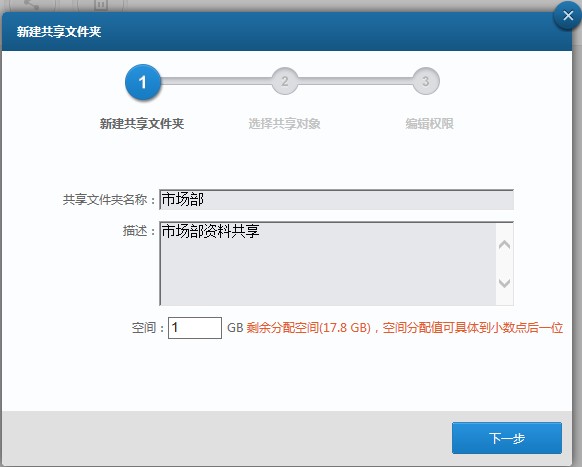582x467 pixels.
Task: Click into the 描述 text area
Action: point(328,264)
